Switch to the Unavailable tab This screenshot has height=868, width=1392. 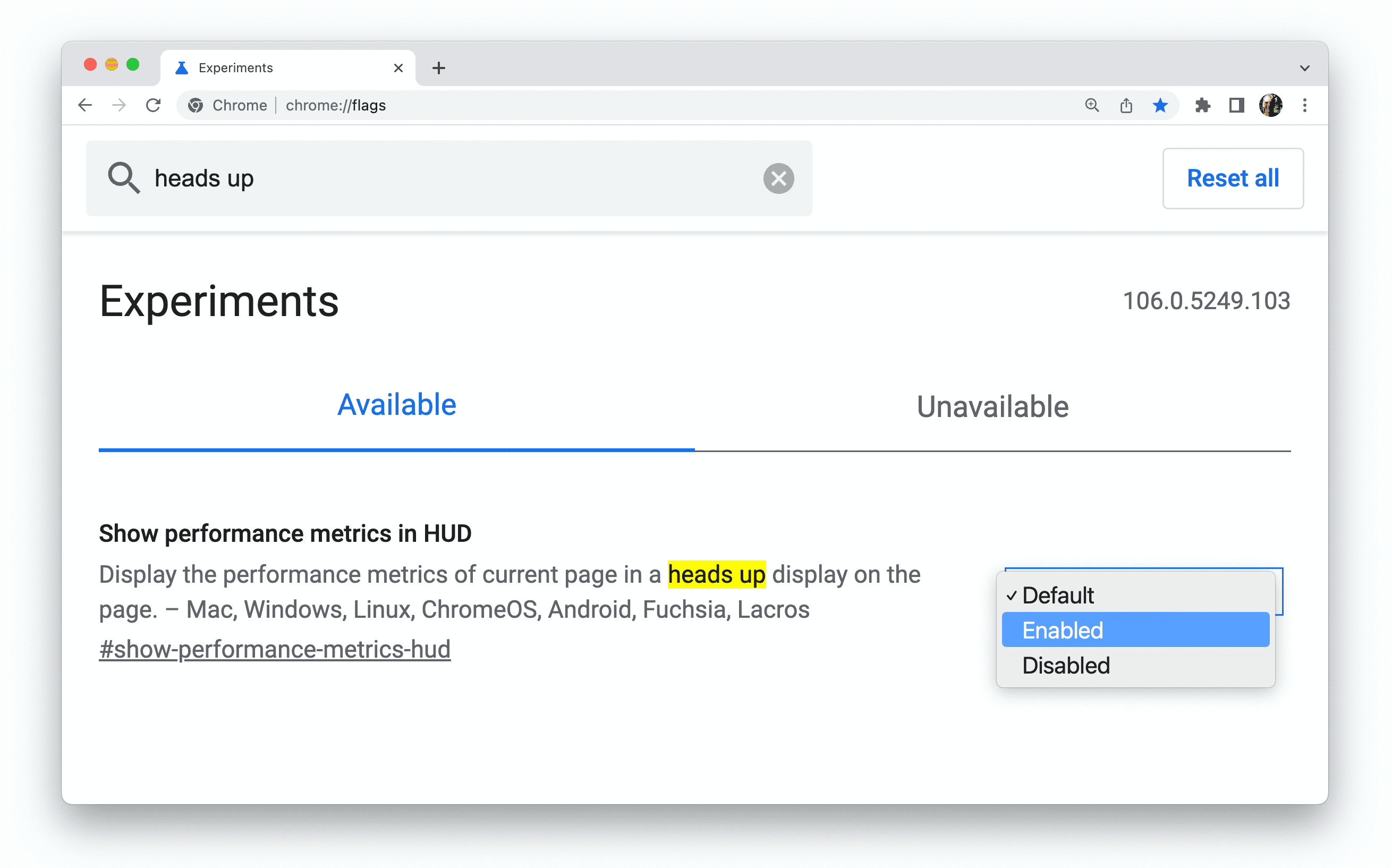coord(992,406)
